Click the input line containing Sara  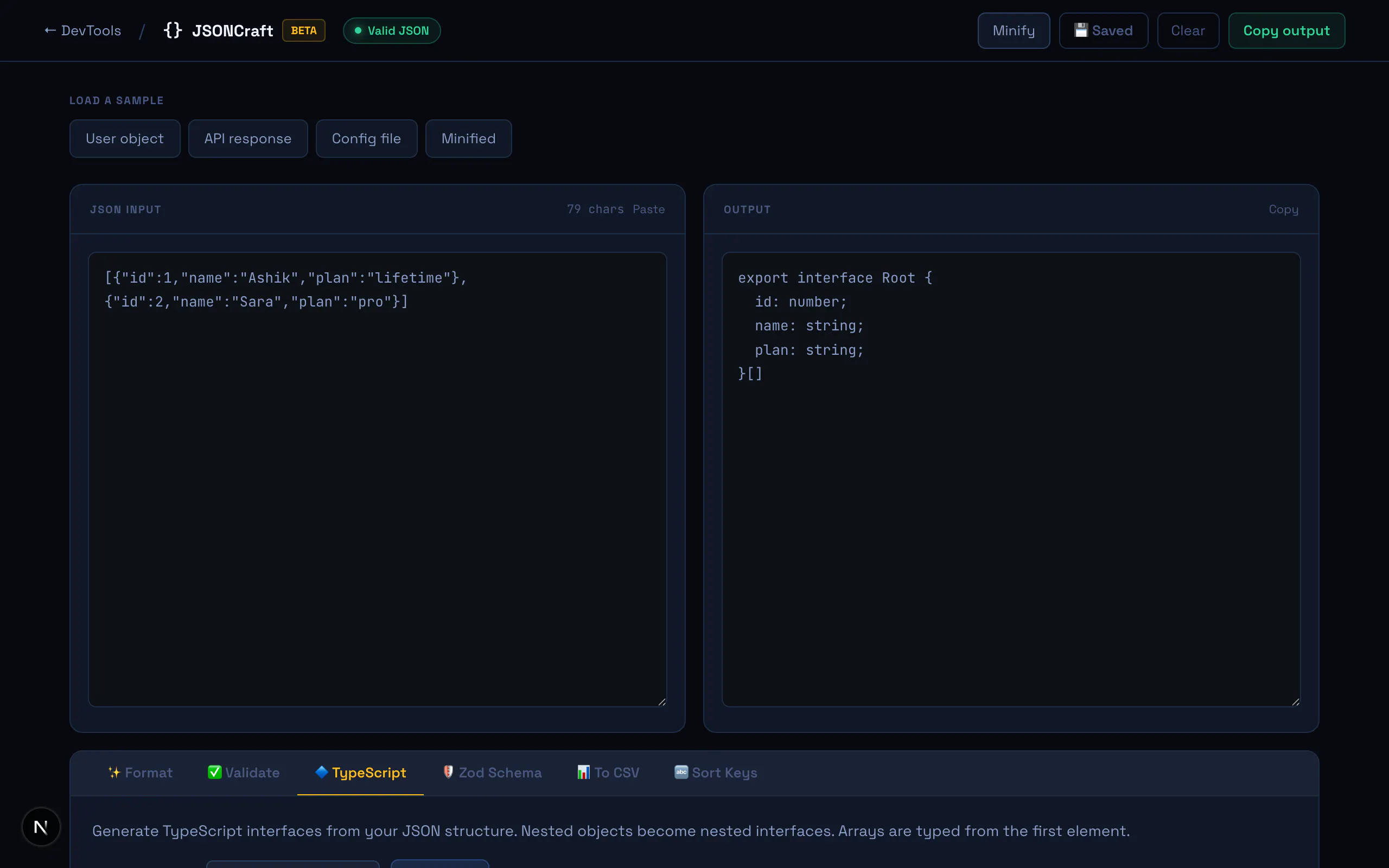[x=256, y=302]
